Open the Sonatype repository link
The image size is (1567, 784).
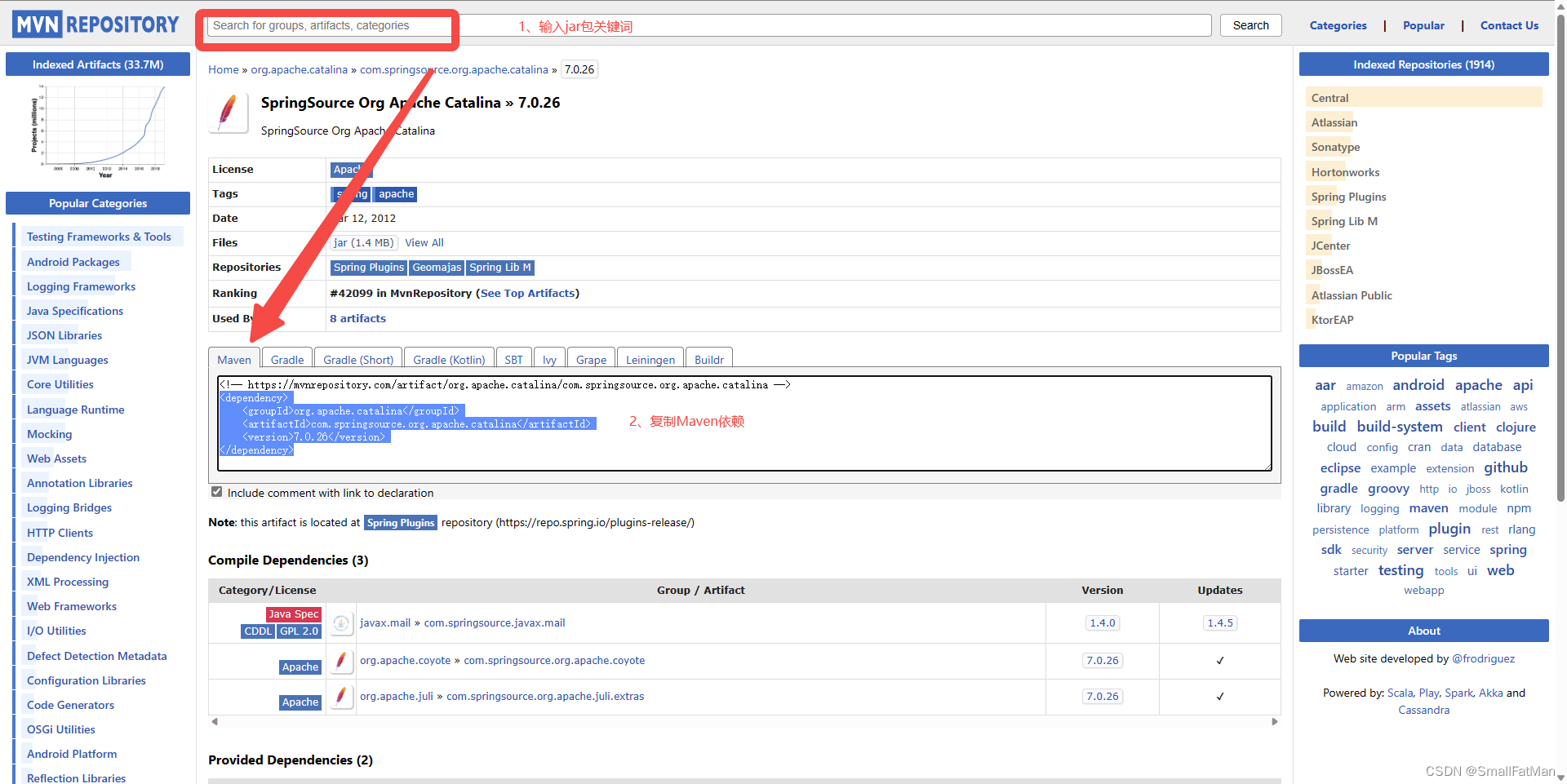(1335, 147)
